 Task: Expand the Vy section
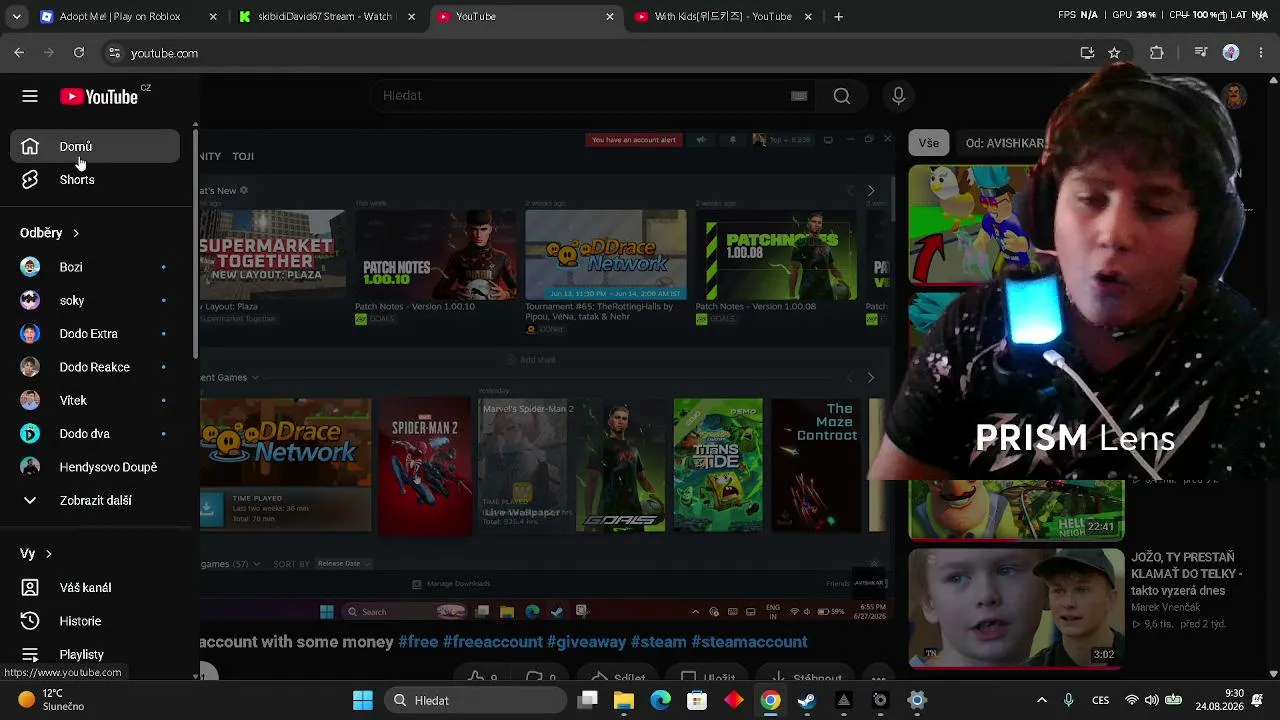coord(36,553)
